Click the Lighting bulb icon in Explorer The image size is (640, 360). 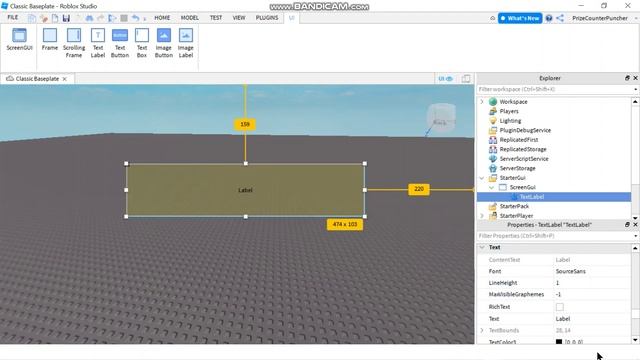(x=493, y=121)
